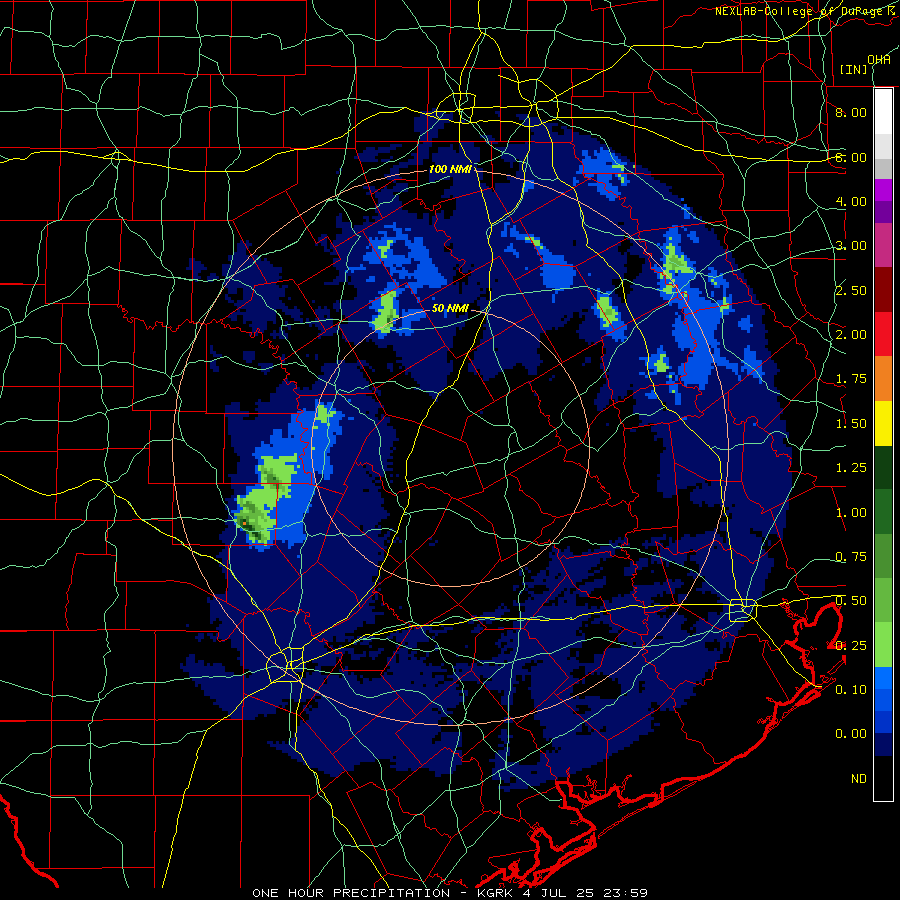
Task: Click the orange swatch beside 1.75
Action: click(x=883, y=378)
